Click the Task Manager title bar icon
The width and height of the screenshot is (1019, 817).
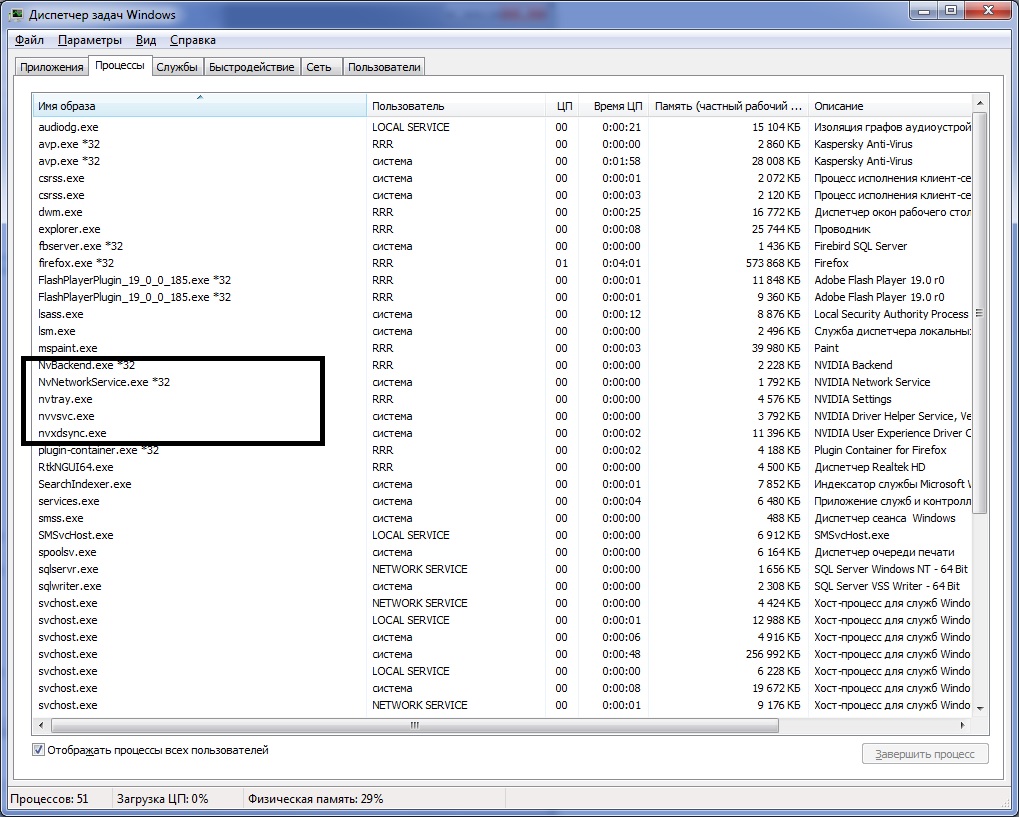(16, 14)
